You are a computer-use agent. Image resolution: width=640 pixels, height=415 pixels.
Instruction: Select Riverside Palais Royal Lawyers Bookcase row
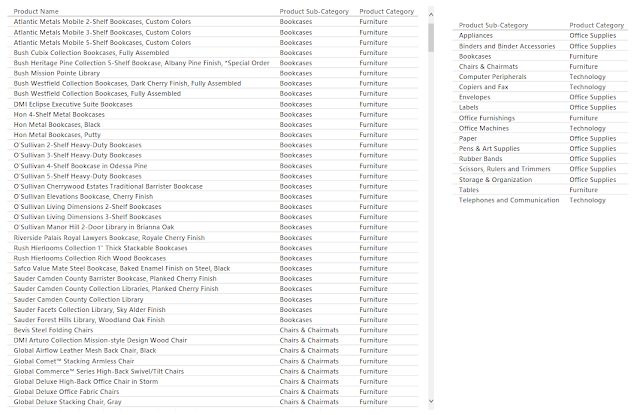coord(213,237)
